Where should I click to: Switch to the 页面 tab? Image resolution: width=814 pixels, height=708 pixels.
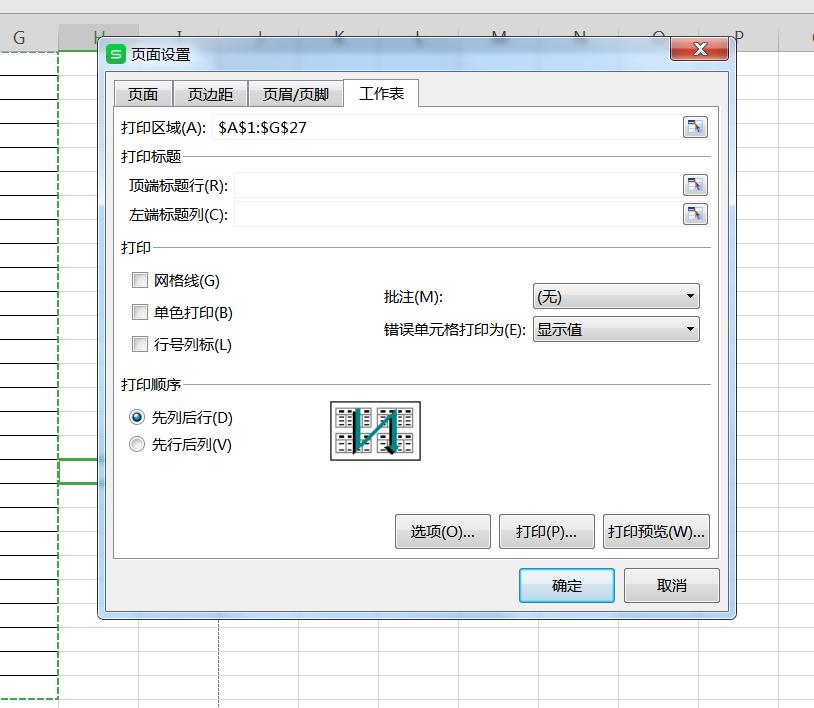click(142, 93)
